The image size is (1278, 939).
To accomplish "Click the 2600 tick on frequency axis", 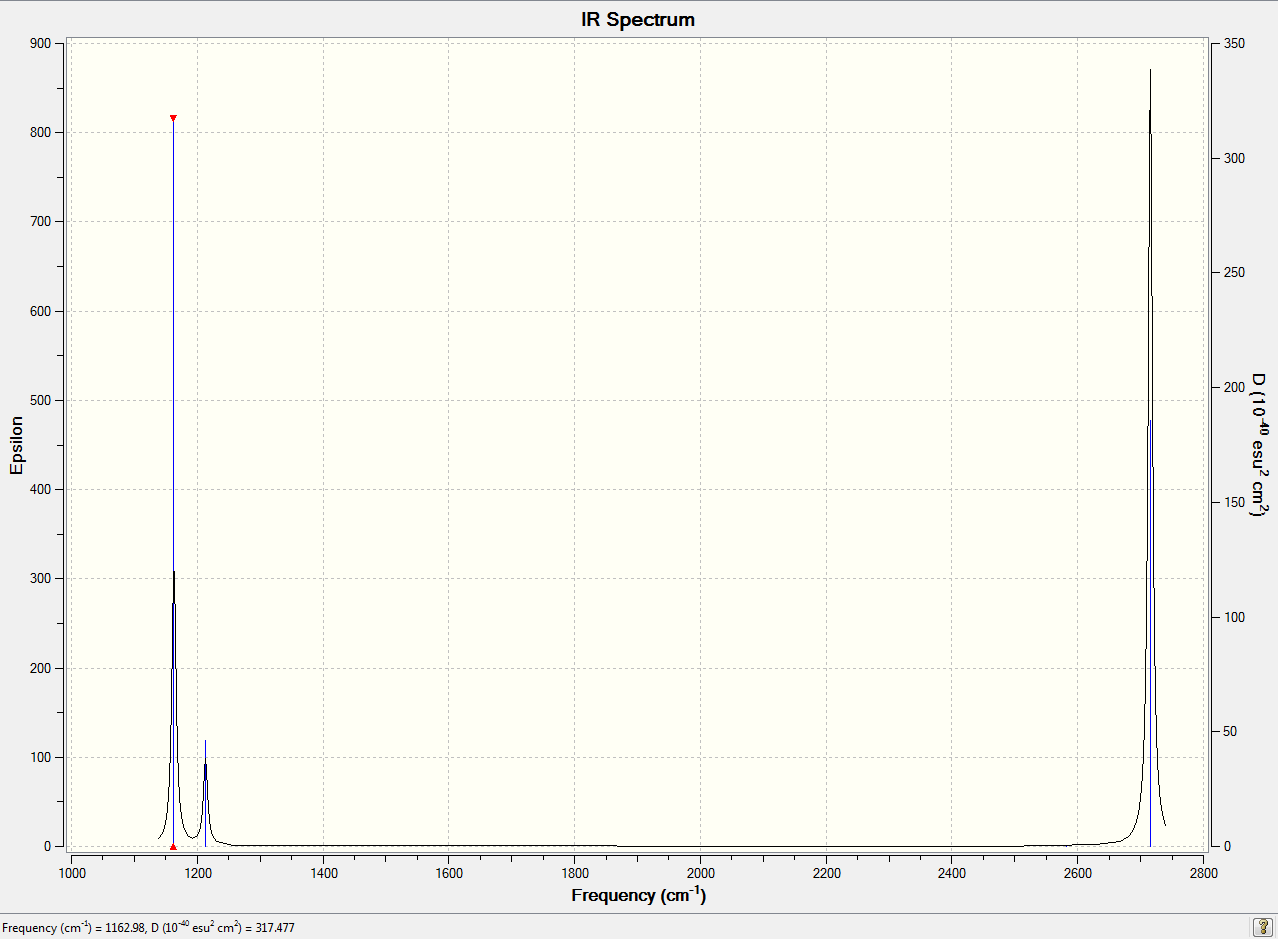I will point(1077,873).
